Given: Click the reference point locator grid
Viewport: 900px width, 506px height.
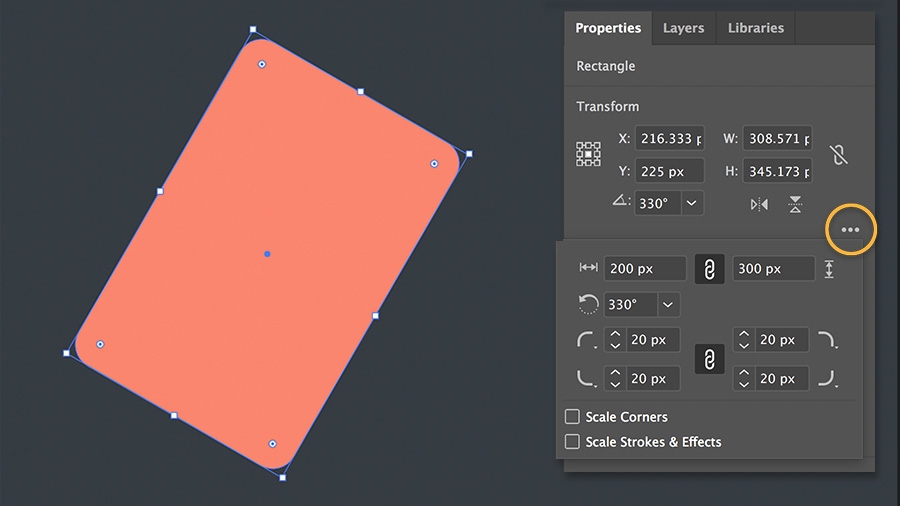Looking at the screenshot, I should (588, 154).
